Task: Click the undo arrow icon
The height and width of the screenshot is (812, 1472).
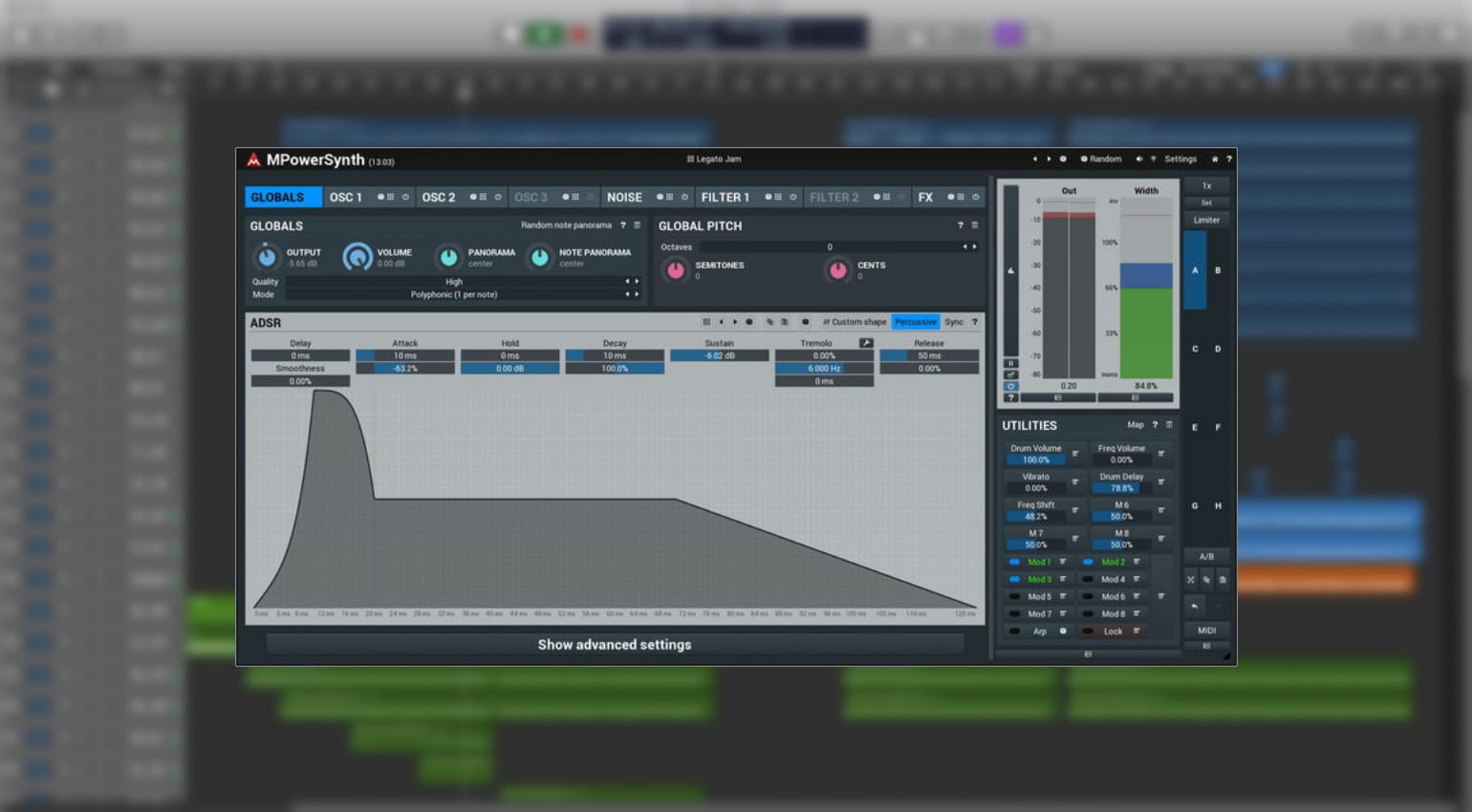Action: pos(1195,606)
